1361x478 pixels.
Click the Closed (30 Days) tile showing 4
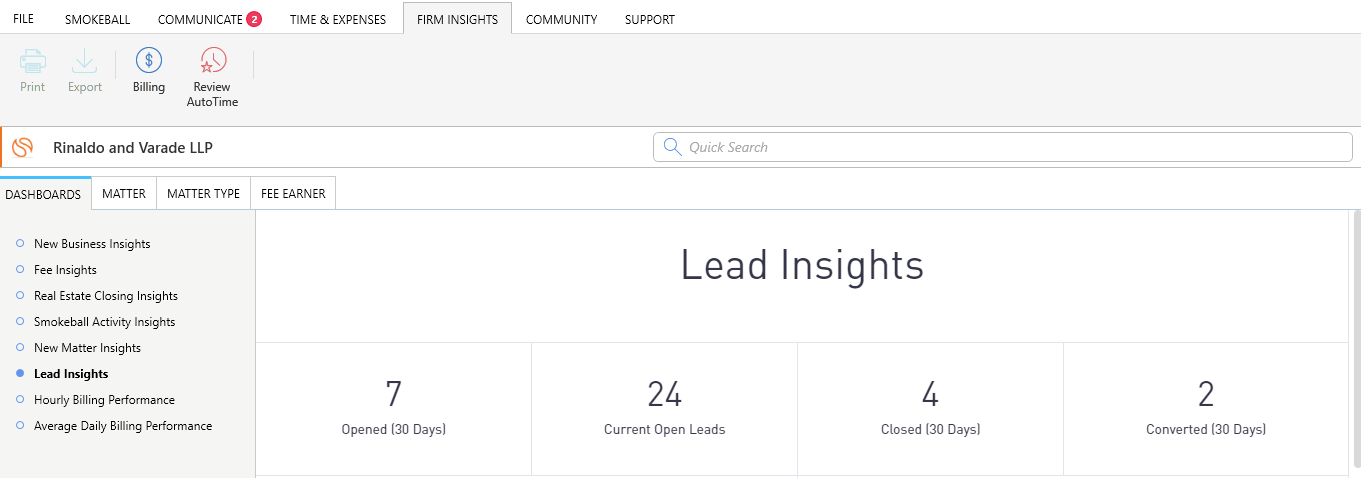point(930,409)
